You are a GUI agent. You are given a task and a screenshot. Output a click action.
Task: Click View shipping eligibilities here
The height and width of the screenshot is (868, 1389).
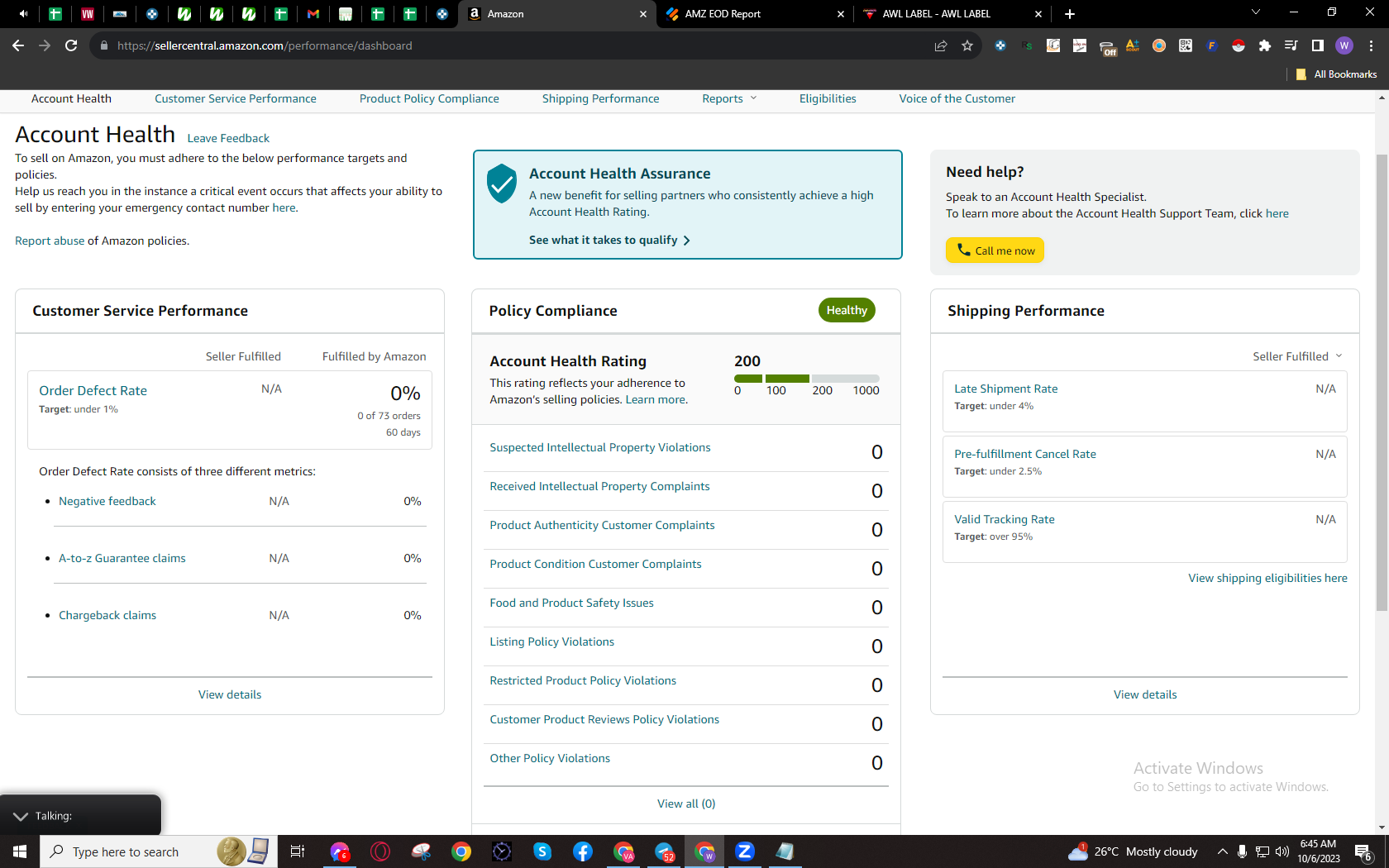1268,578
